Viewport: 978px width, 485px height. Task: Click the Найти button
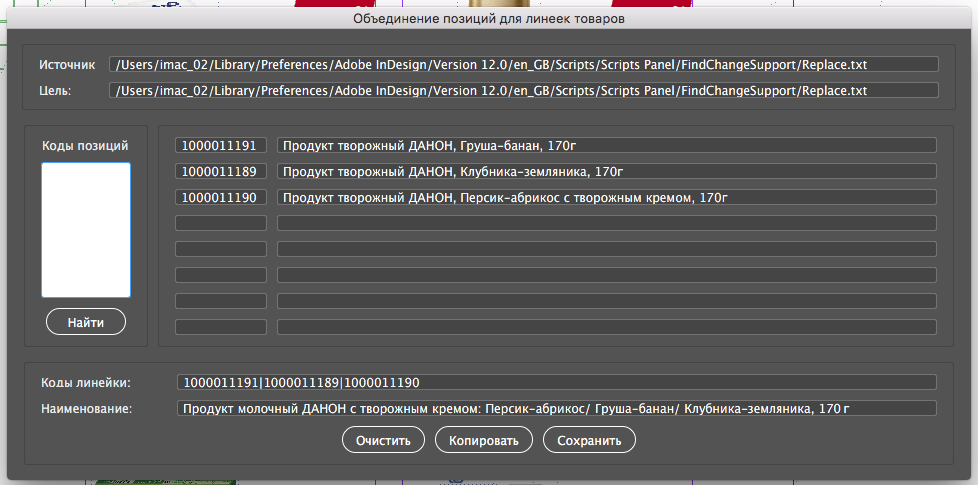coord(85,322)
